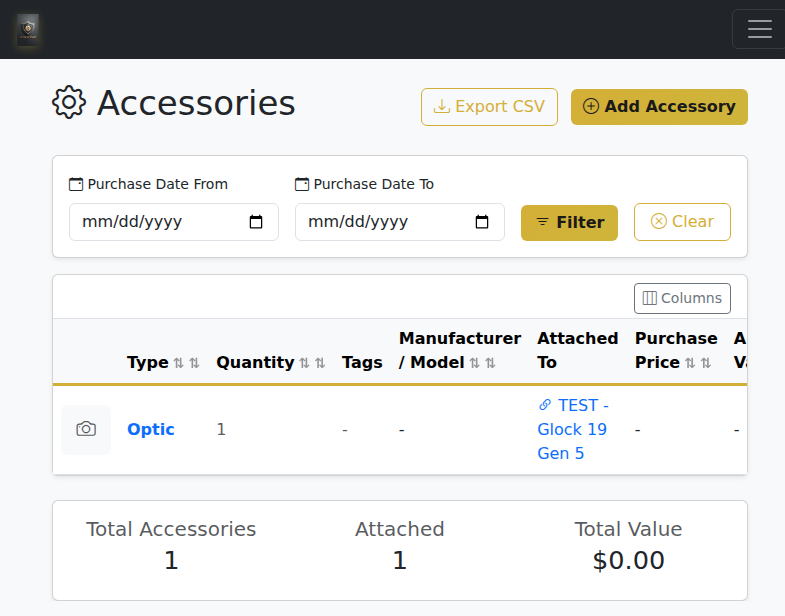Click camera photo placeholder for Optic

pyautogui.click(x=86, y=430)
